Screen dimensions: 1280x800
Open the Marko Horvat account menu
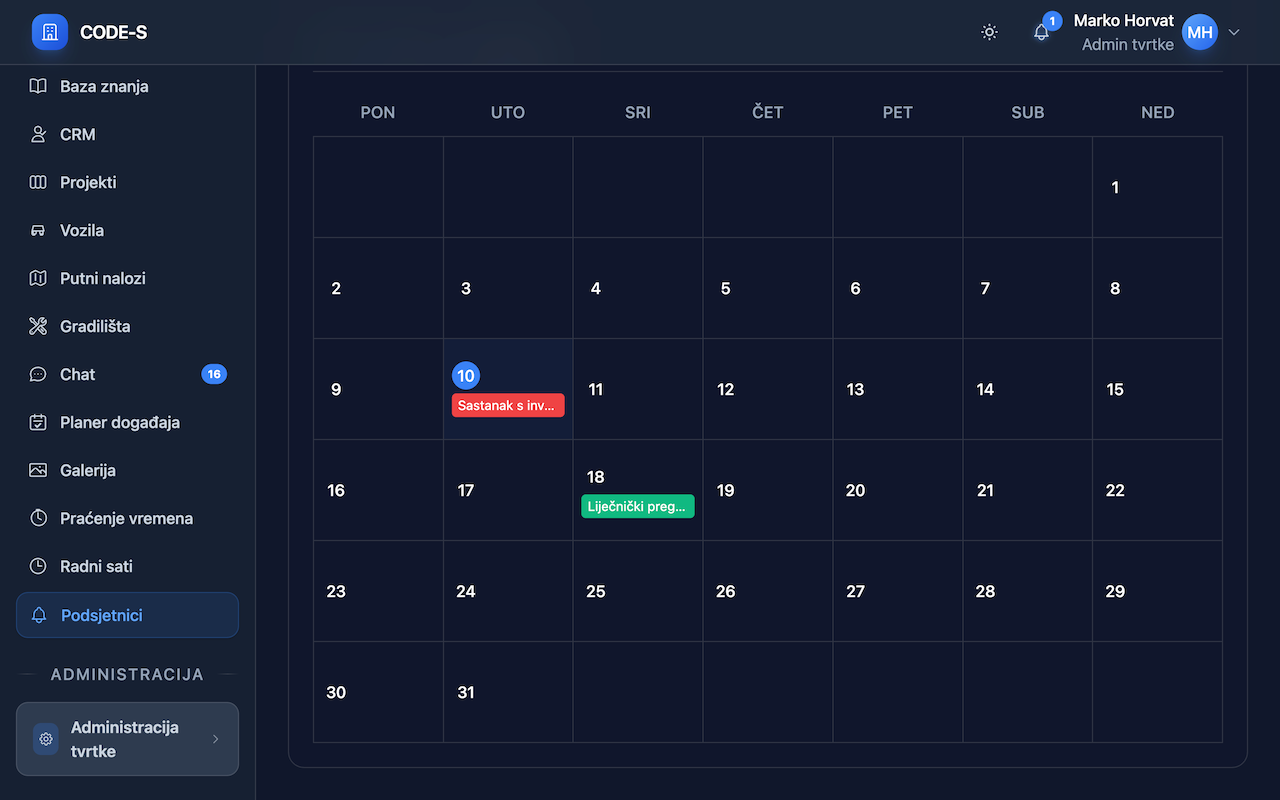click(1123, 32)
